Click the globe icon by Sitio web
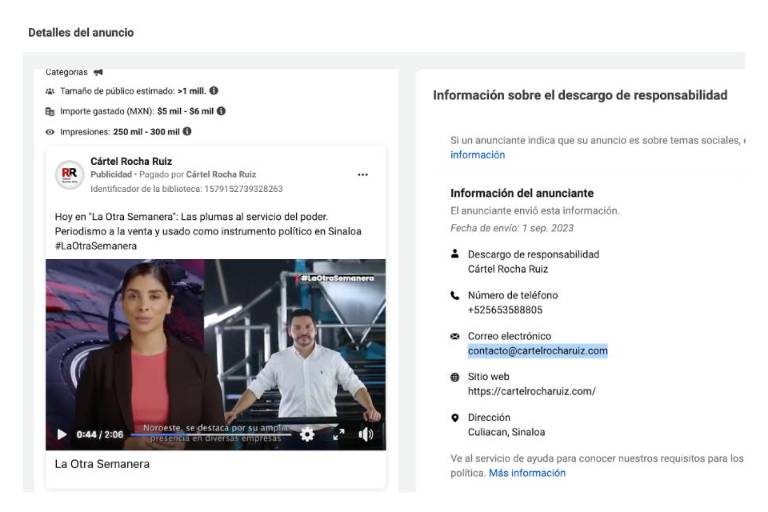This screenshot has width=768, height=512. pyautogui.click(x=455, y=377)
